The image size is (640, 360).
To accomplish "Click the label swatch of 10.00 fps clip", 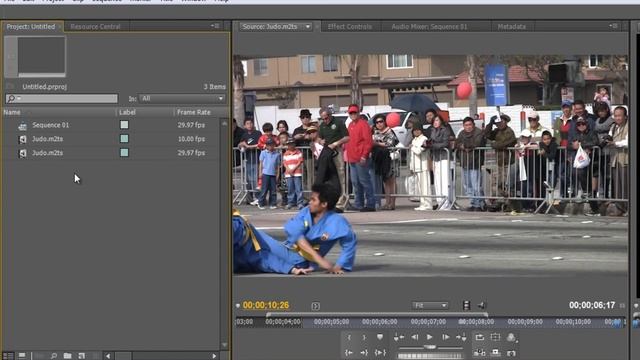I will [x=124, y=139].
